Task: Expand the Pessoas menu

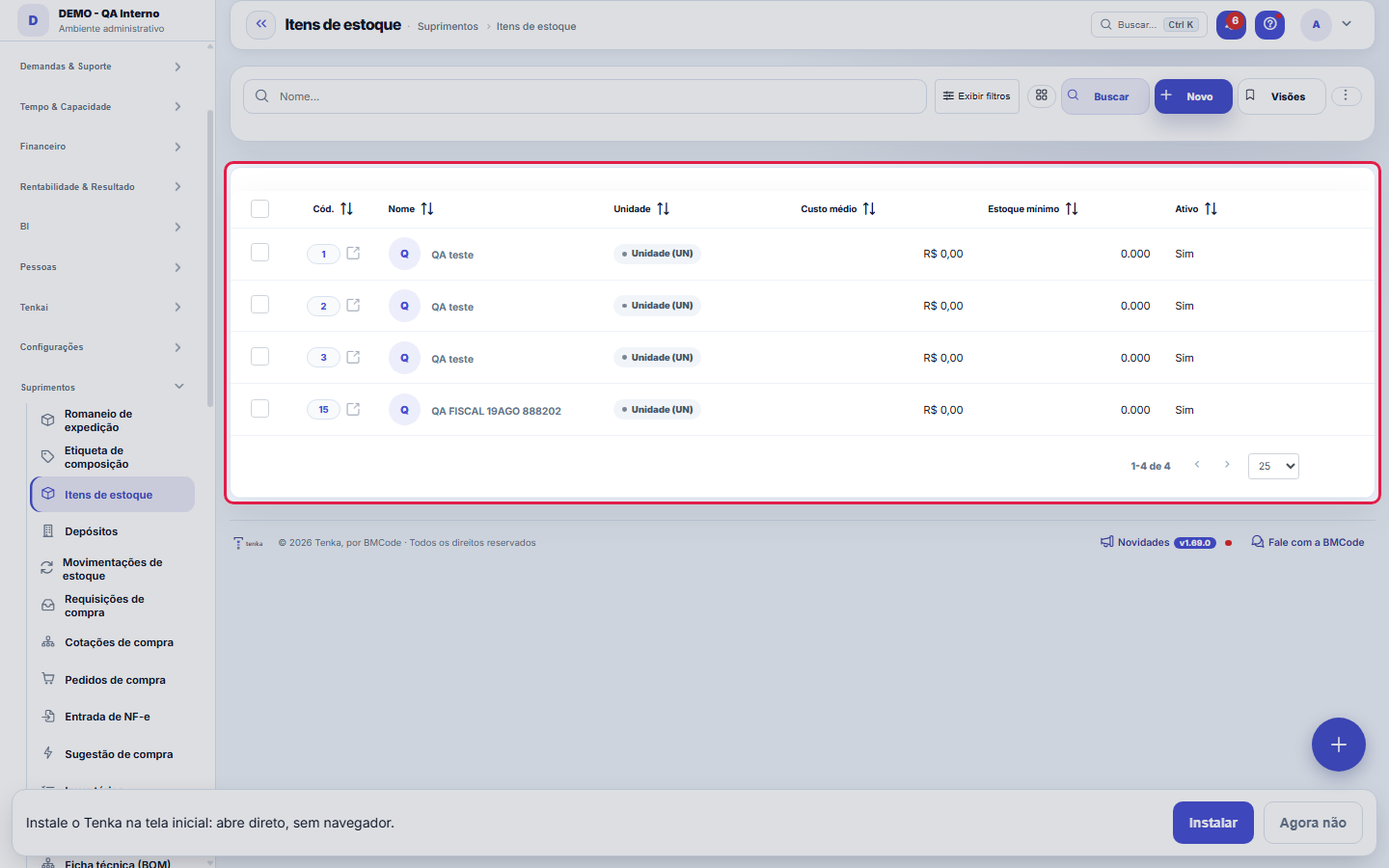Action: (x=101, y=267)
